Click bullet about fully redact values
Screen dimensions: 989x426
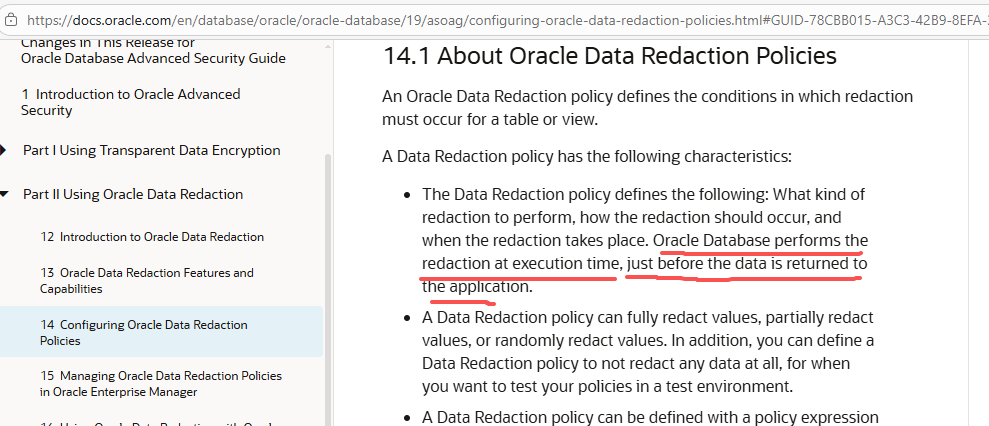(647, 351)
